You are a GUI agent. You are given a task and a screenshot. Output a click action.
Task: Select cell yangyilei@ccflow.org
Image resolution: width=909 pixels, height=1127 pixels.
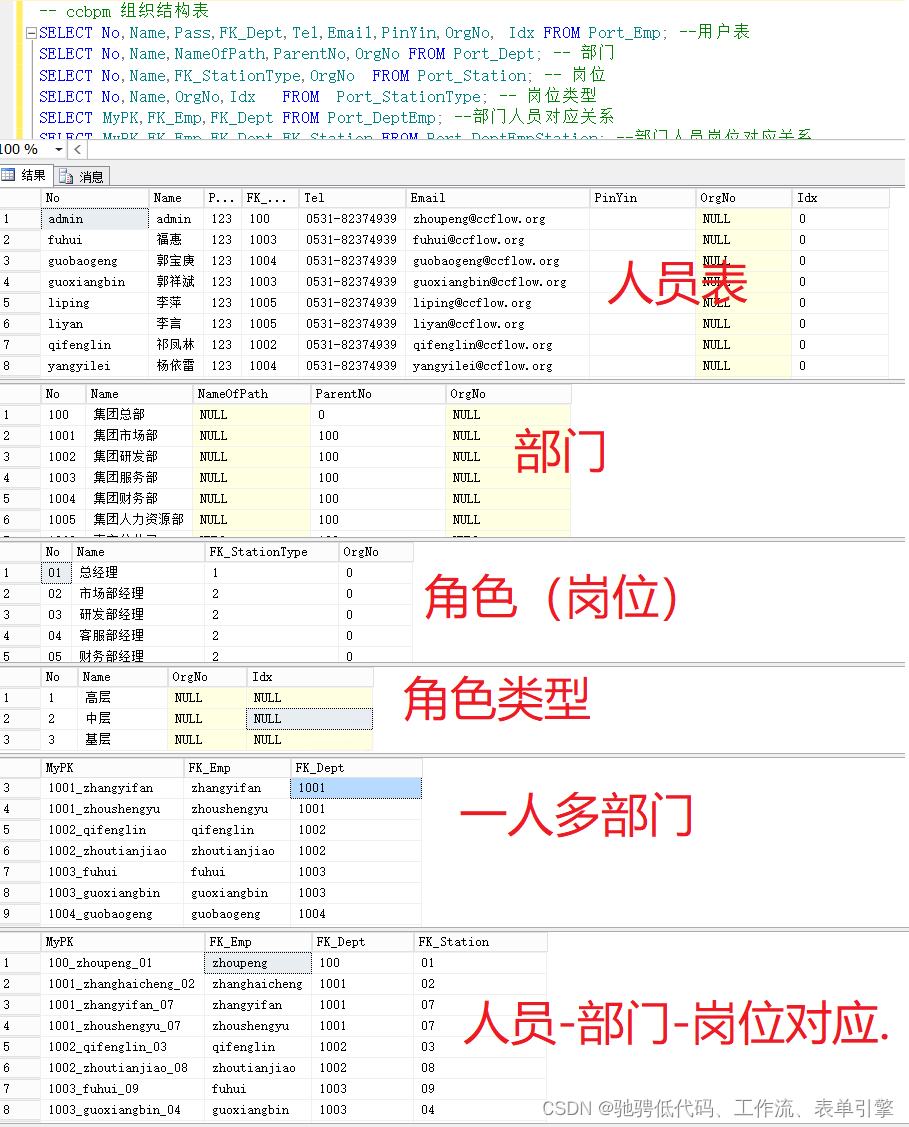[497, 366]
